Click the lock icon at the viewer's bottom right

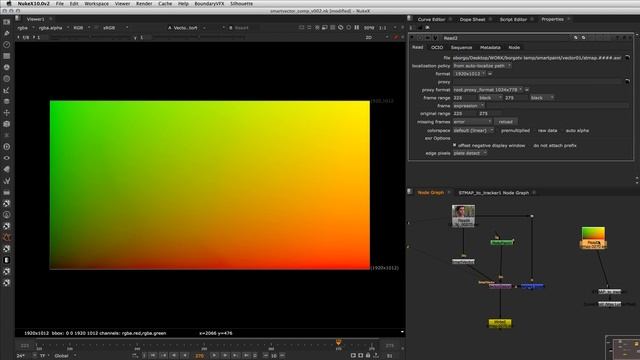coord(368,356)
